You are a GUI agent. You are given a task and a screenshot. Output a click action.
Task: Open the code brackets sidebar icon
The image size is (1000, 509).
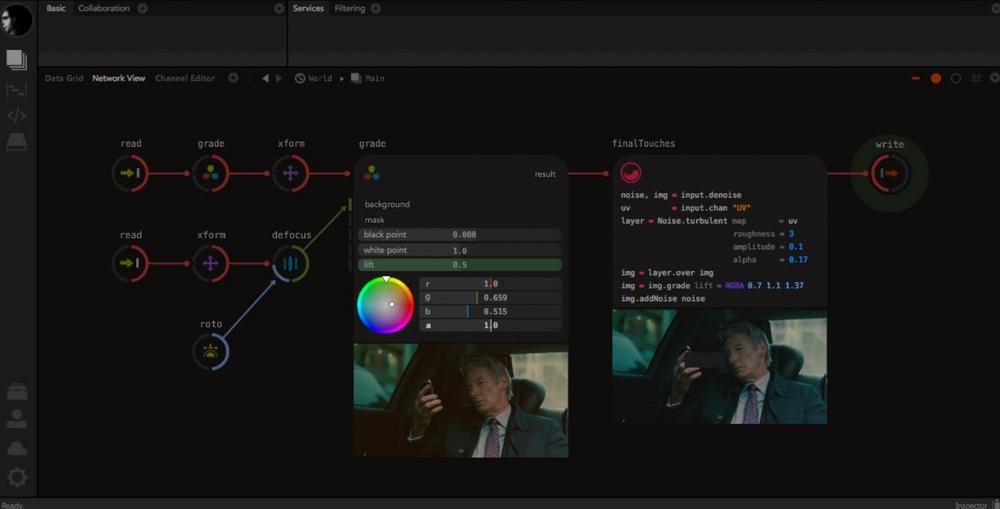[17, 115]
